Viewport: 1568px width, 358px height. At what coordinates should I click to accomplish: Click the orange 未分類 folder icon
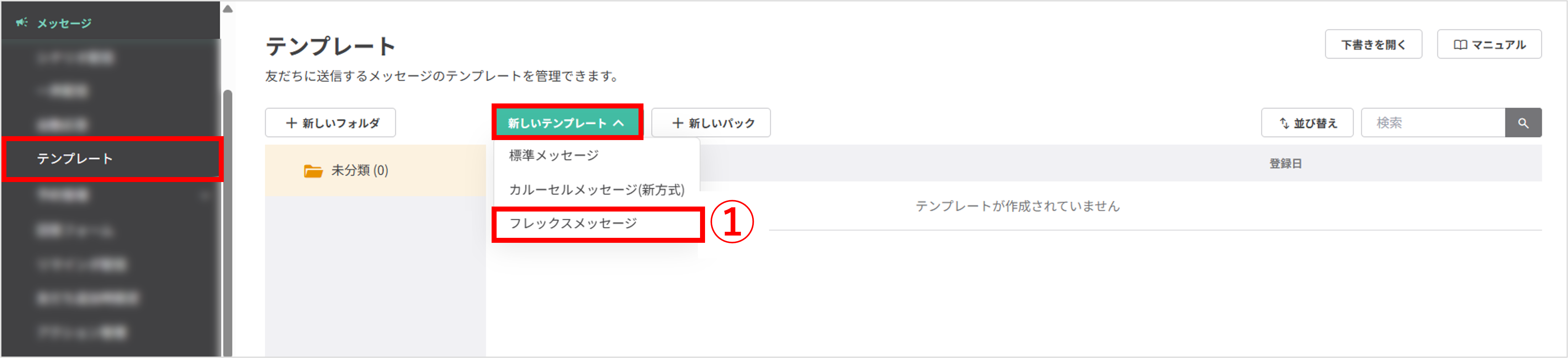click(313, 171)
